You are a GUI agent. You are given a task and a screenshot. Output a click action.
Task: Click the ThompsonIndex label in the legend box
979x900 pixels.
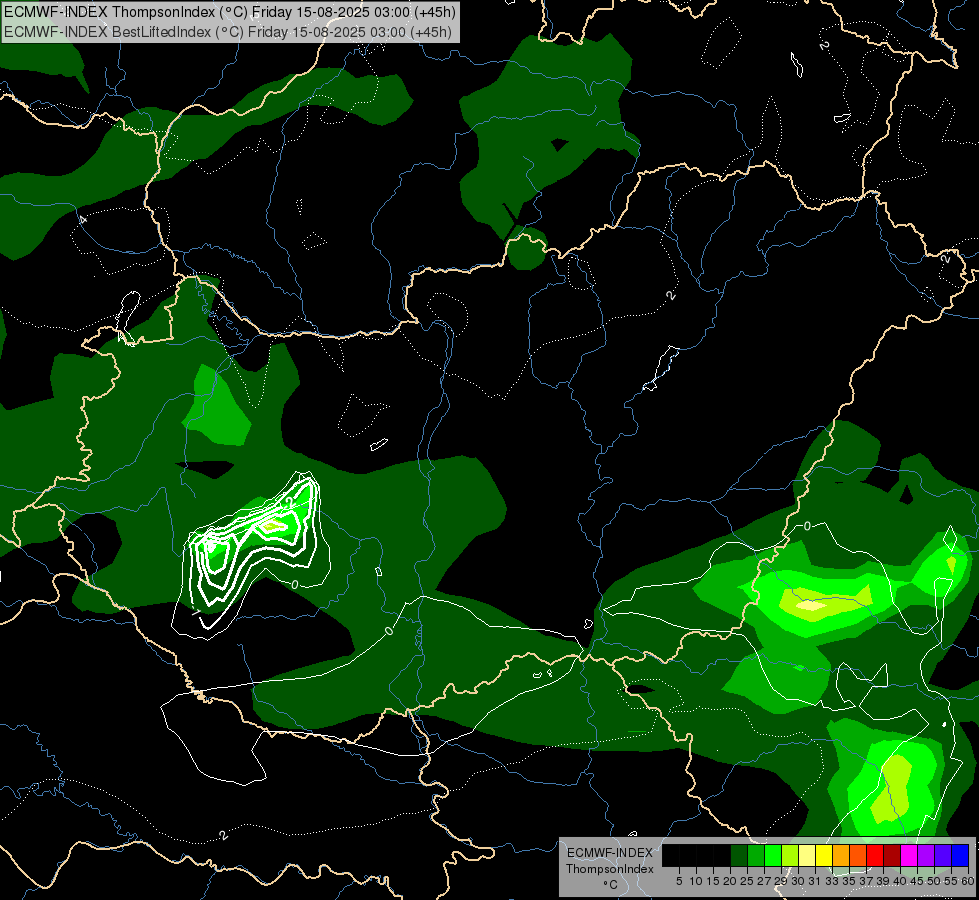(610, 869)
